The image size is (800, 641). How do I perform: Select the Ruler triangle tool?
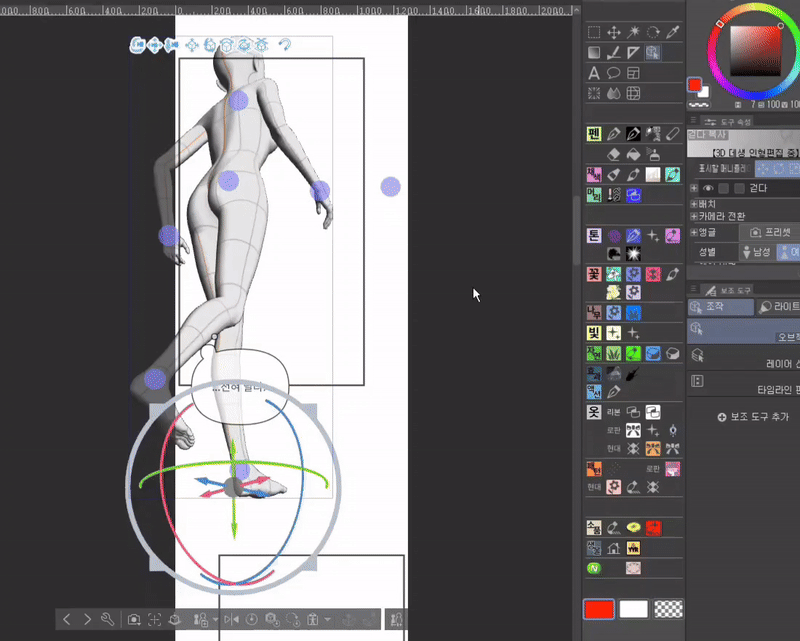coord(633,53)
